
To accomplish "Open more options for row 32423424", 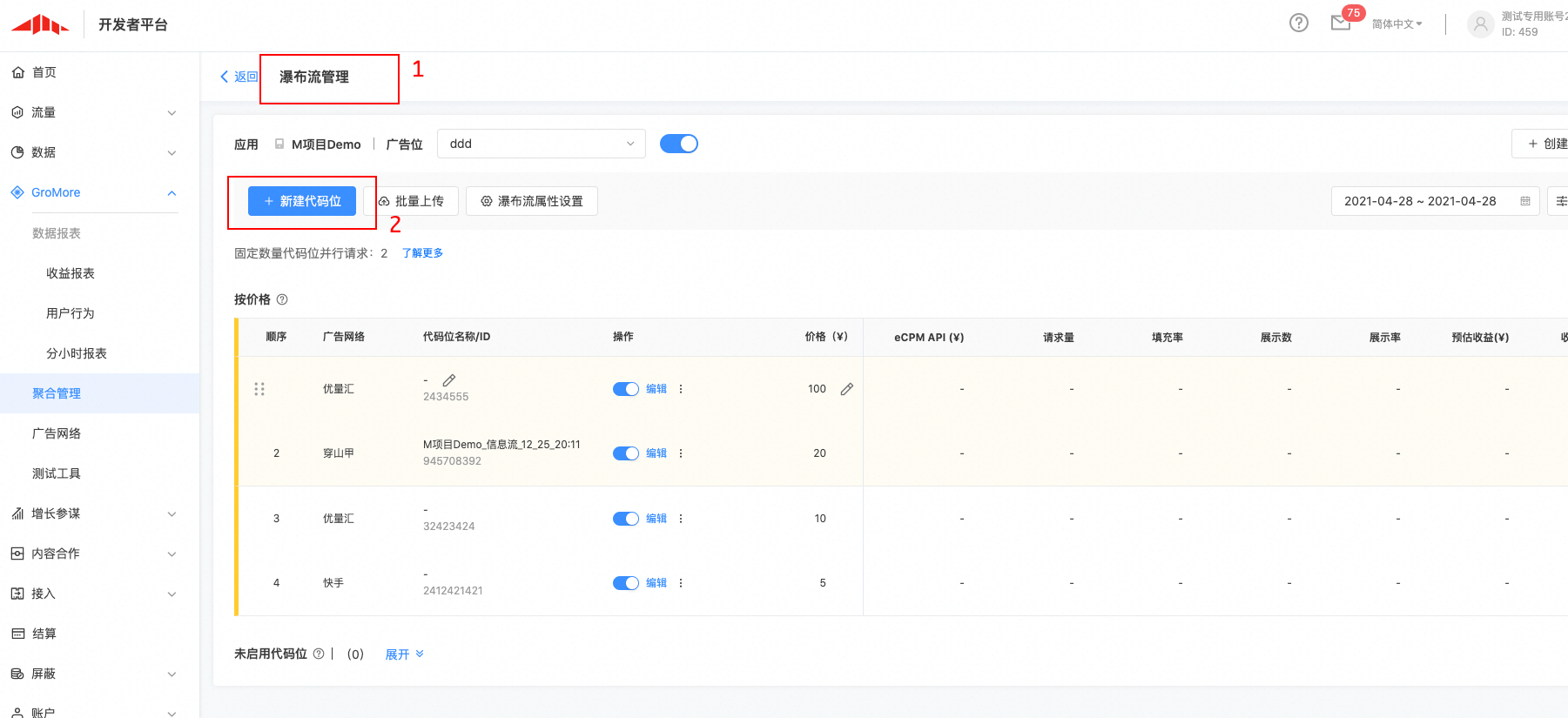I will pyautogui.click(x=681, y=519).
